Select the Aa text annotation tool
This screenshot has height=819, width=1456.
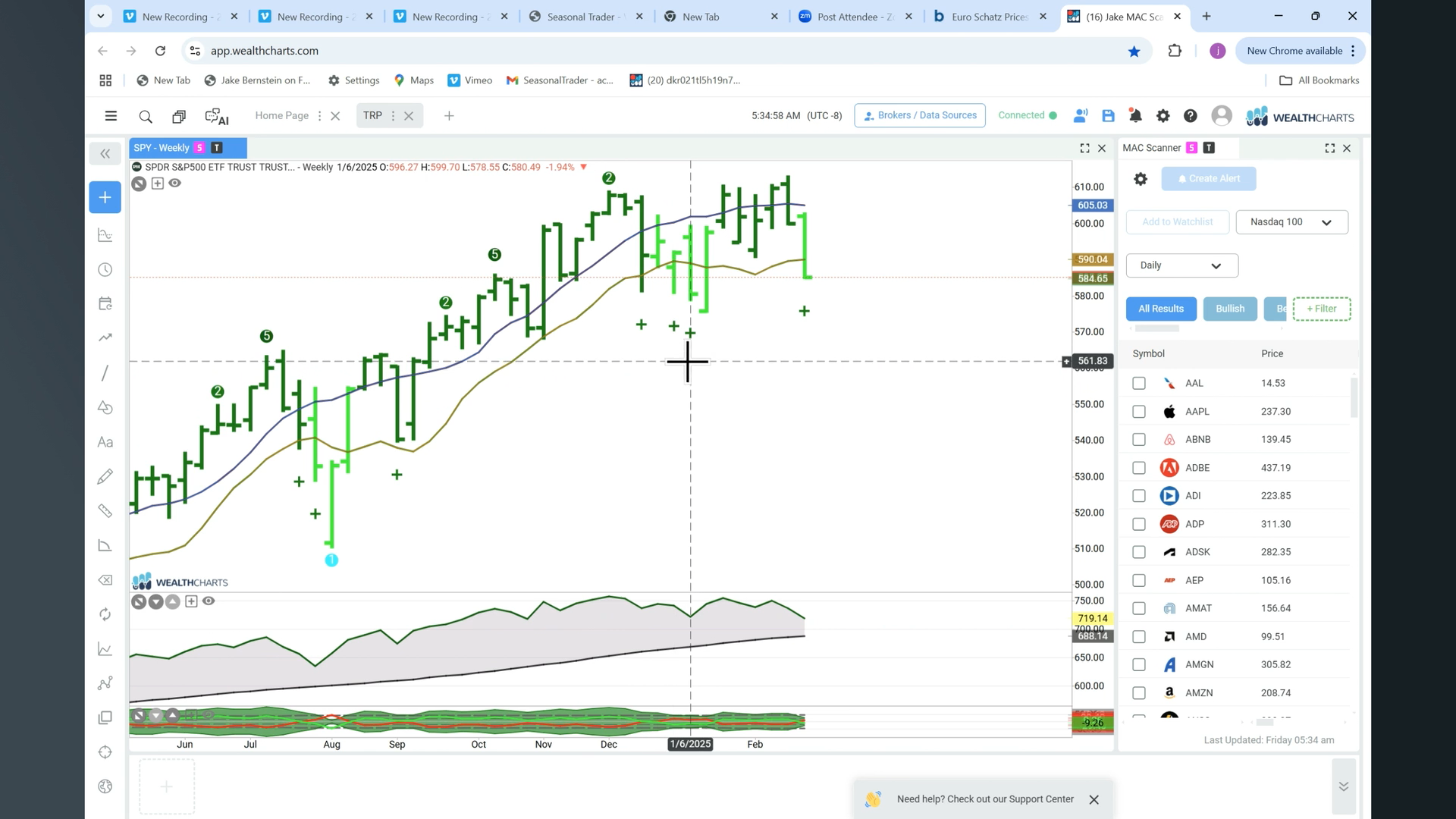[x=105, y=442]
